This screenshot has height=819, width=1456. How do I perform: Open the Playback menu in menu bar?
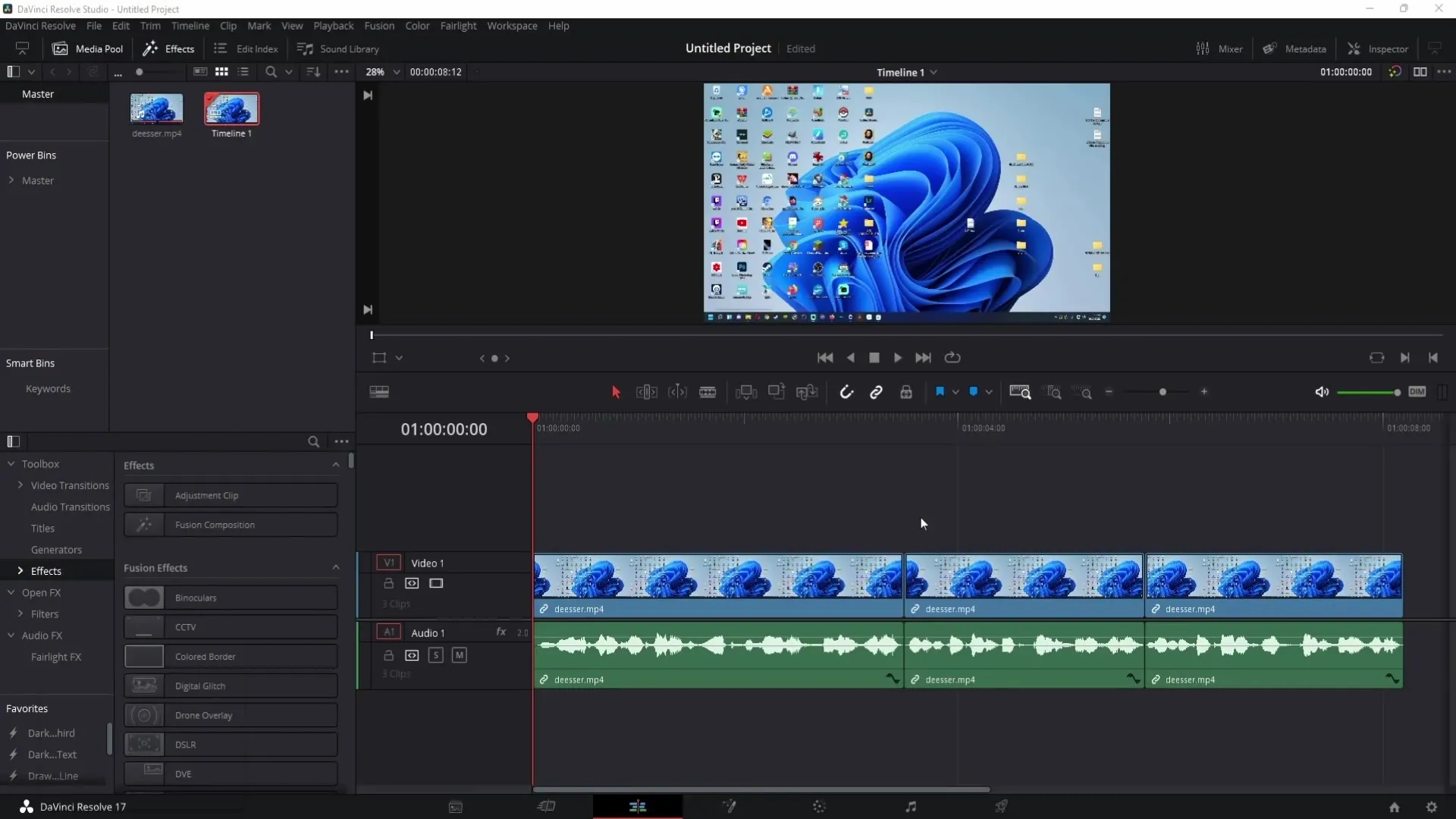coord(334,25)
